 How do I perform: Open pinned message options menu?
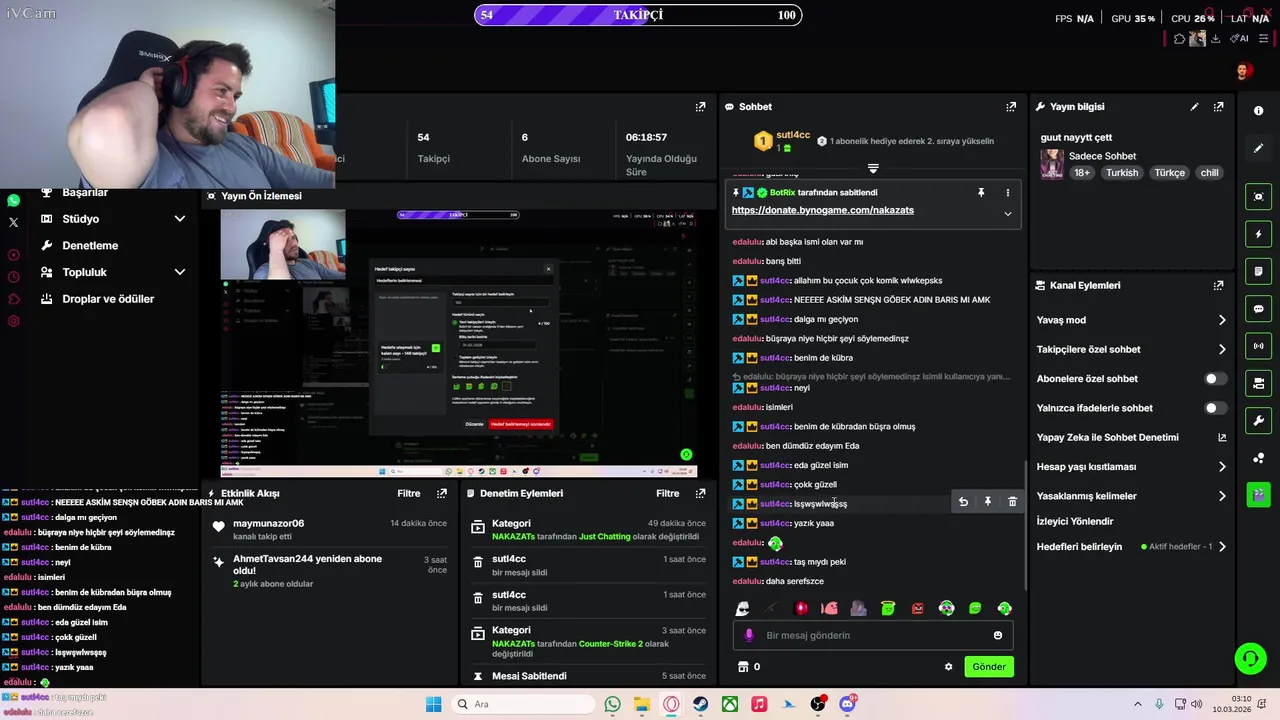coord(1007,192)
